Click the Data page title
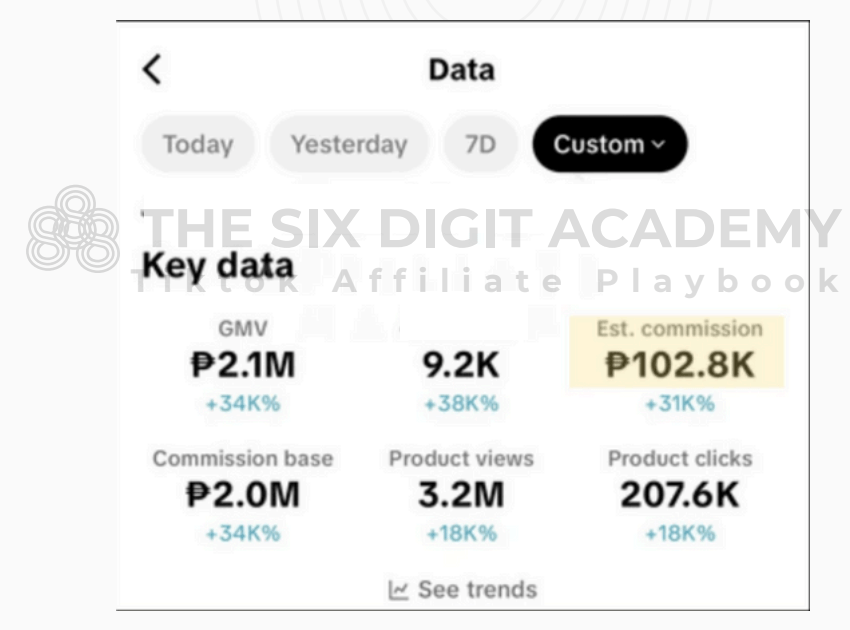 coord(461,70)
